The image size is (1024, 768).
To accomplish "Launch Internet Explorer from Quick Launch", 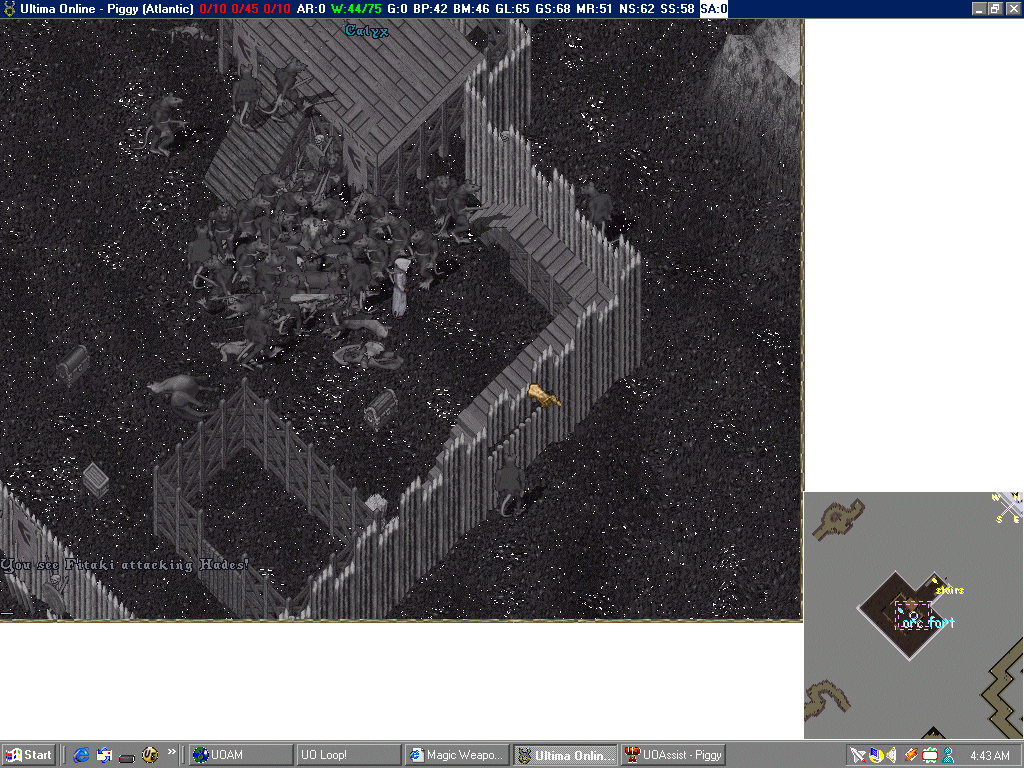I will point(81,755).
